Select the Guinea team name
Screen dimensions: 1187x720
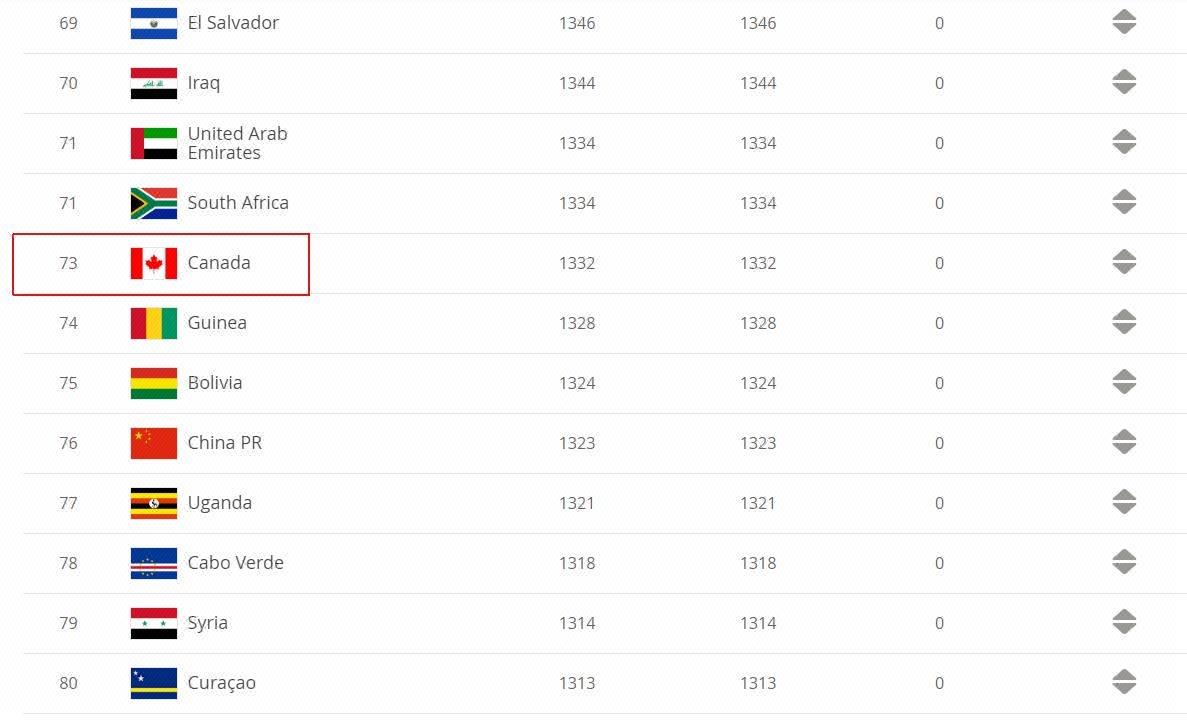point(217,323)
